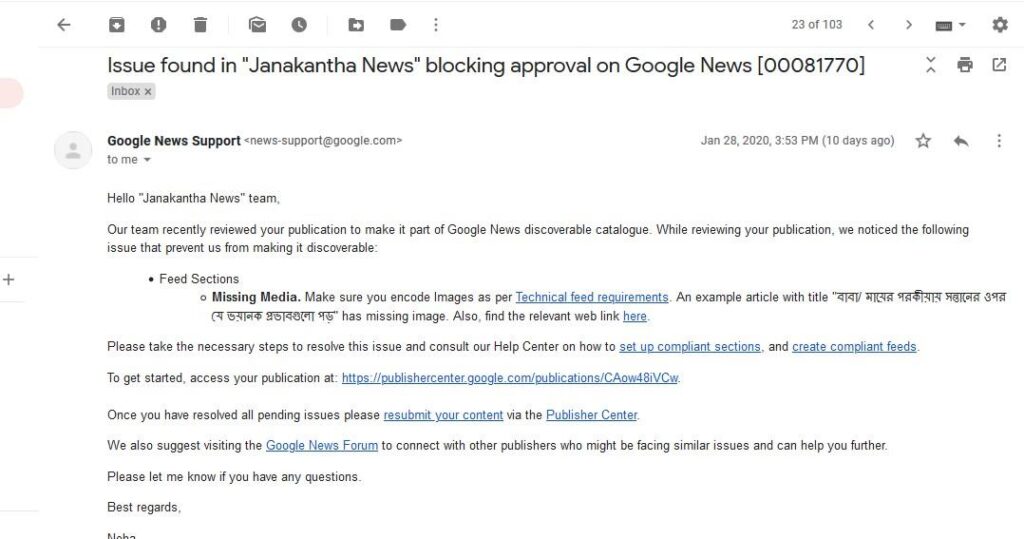1024x539 pixels.
Task: Archive this email
Action: [116, 25]
